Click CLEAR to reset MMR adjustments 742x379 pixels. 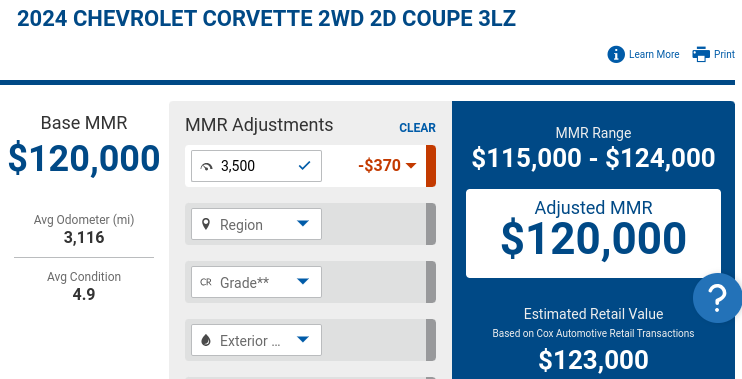(417, 128)
